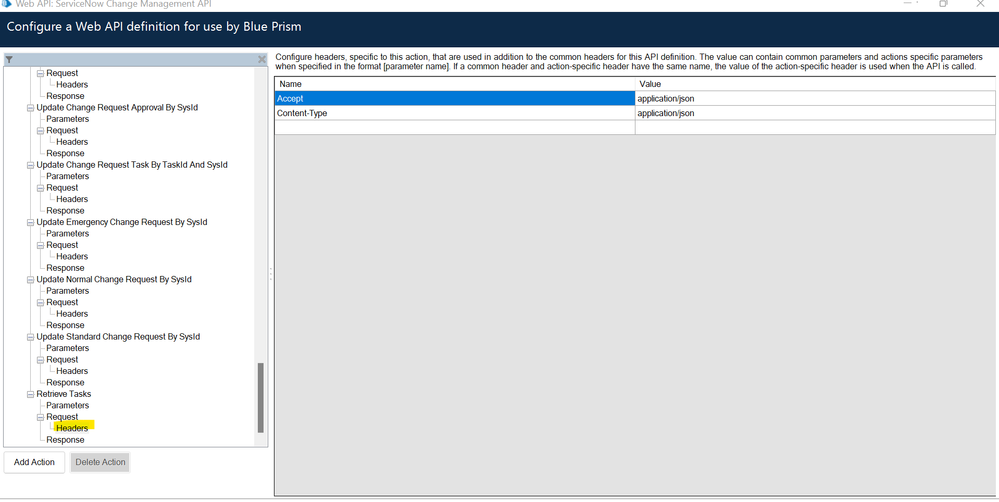This screenshot has height=502, width=999.
Task: Collapse Update Normal Change Request By SysId node
Action: pyautogui.click(x=30, y=280)
